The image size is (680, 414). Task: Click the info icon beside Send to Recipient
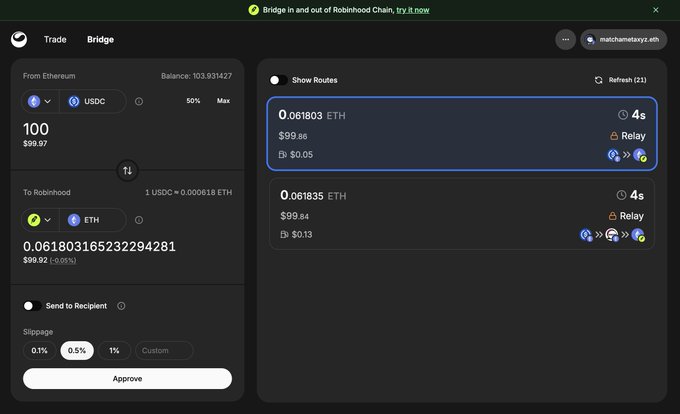tap(121, 306)
